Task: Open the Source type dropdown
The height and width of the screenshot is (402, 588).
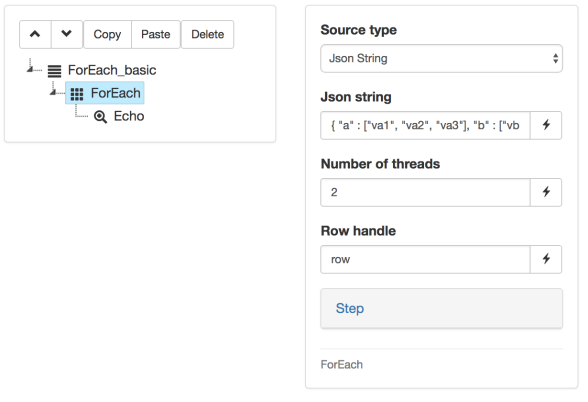Action: pyautogui.click(x=441, y=58)
